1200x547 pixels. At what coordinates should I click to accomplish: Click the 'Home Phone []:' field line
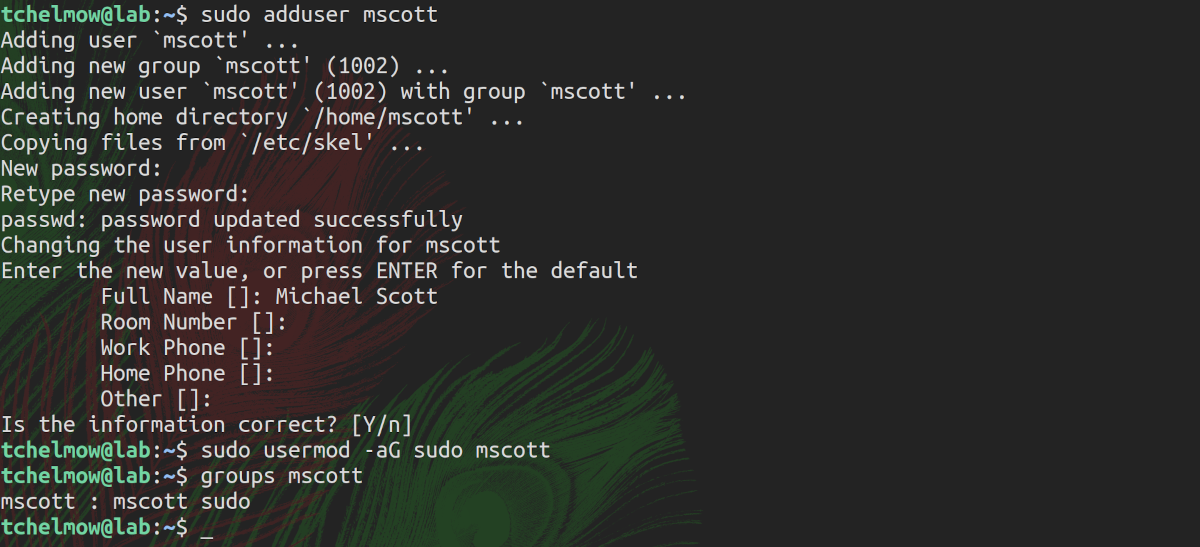pyautogui.click(x=187, y=373)
